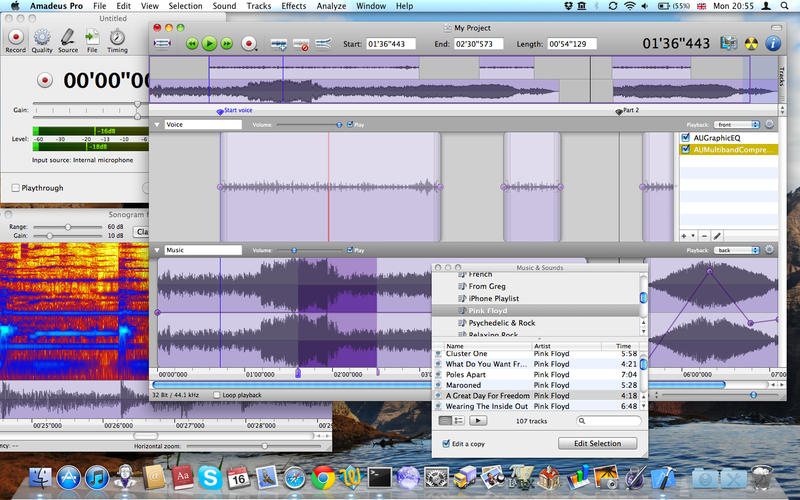The image size is (800, 500).
Task: Click the Record icon in the recording toolbar
Action: click(x=15, y=35)
